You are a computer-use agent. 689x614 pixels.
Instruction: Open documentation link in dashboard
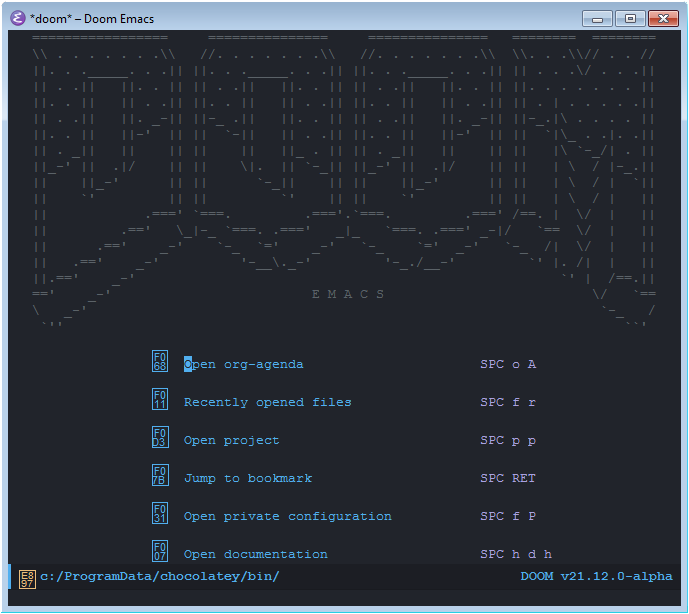(x=256, y=554)
